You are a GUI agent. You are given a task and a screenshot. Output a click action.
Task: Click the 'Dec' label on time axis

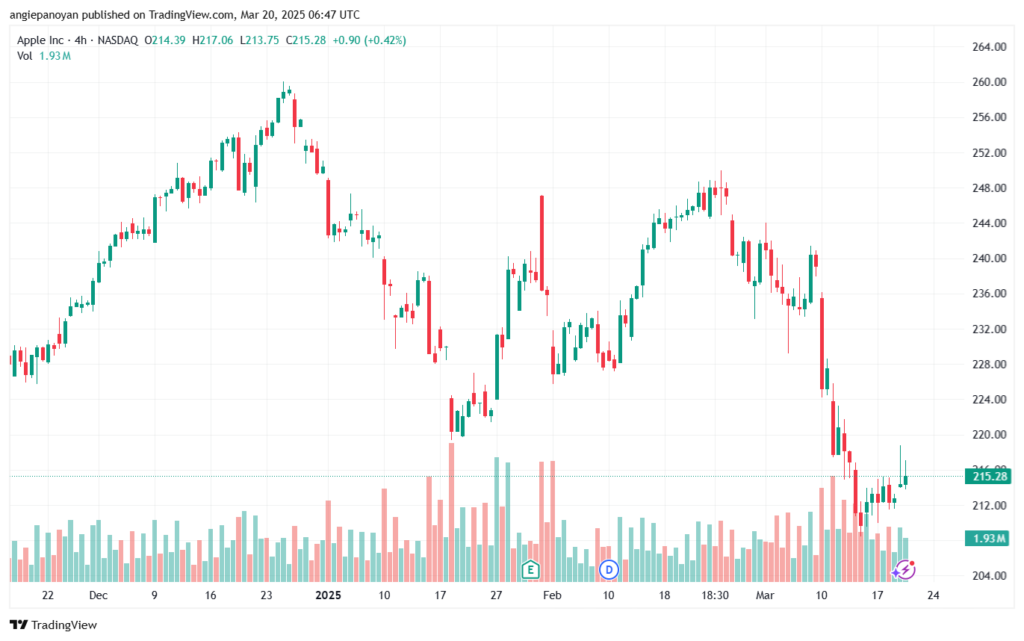tap(98, 595)
